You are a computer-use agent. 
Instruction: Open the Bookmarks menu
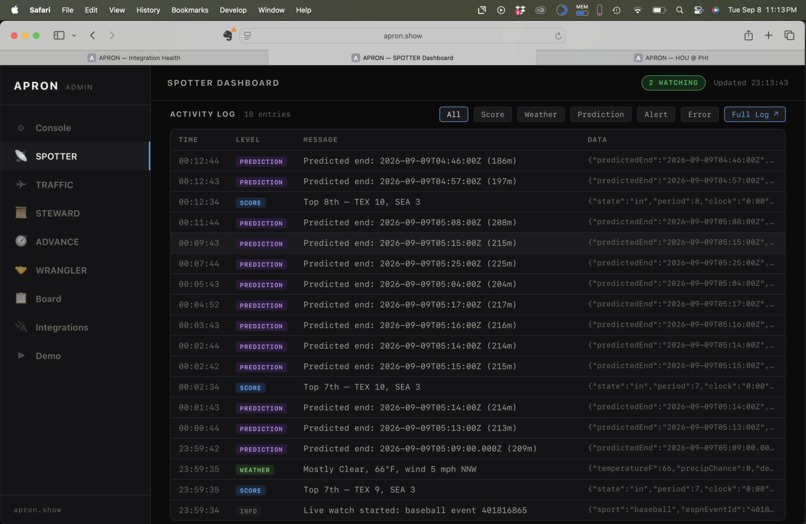pos(190,10)
